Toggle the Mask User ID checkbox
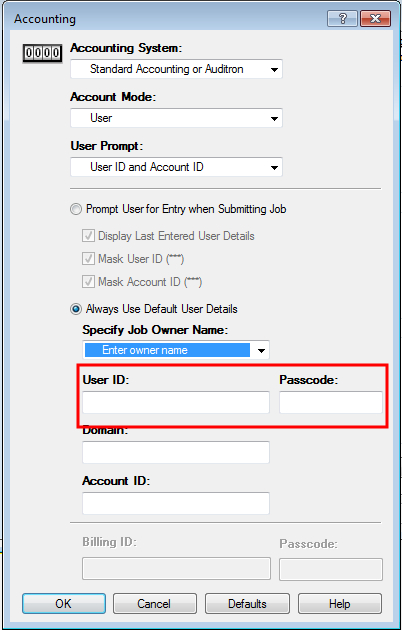The height and width of the screenshot is (630, 402). (88, 259)
